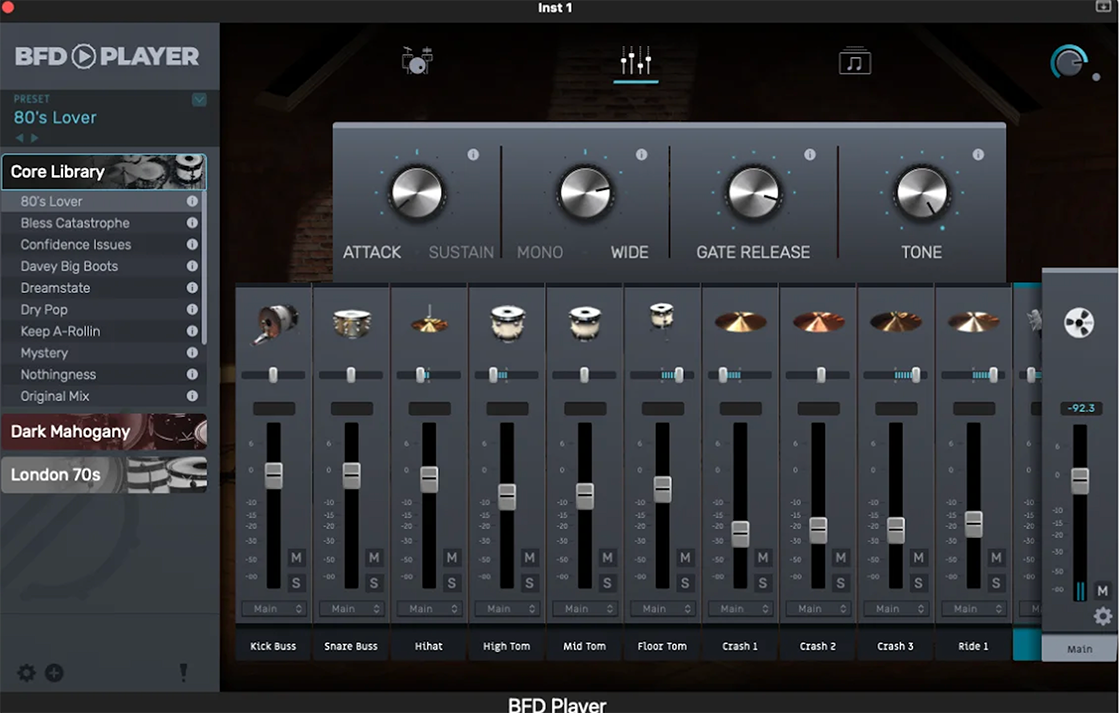Select the Crash 1 cymbal icon

click(740, 321)
